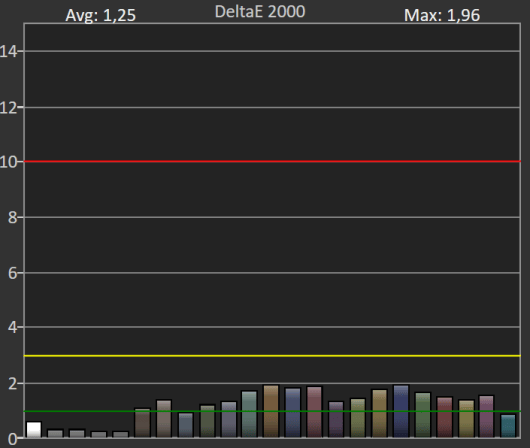This screenshot has height=448, width=530.
Task: Click the magenta-purple bar near right end
Action: (x=486, y=417)
